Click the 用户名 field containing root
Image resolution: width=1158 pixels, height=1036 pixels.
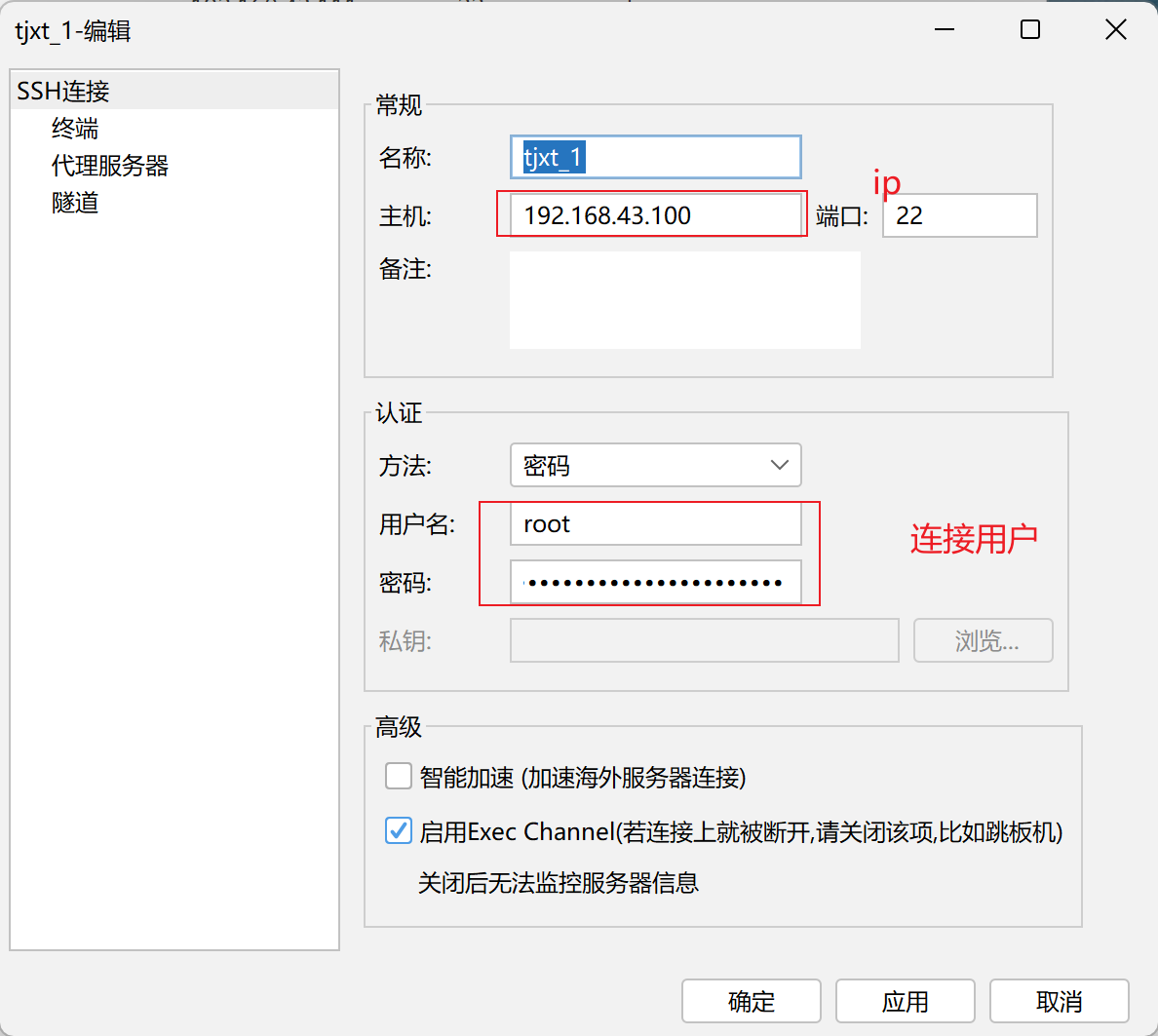[656, 524]
